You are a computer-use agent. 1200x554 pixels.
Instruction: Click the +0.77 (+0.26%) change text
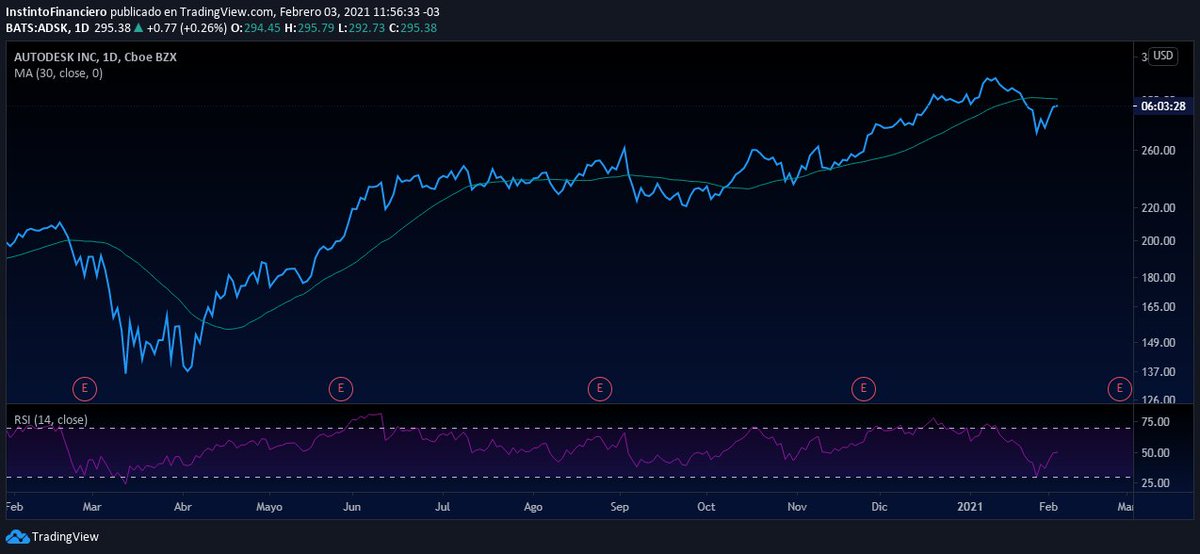click(x=188, y=27)
